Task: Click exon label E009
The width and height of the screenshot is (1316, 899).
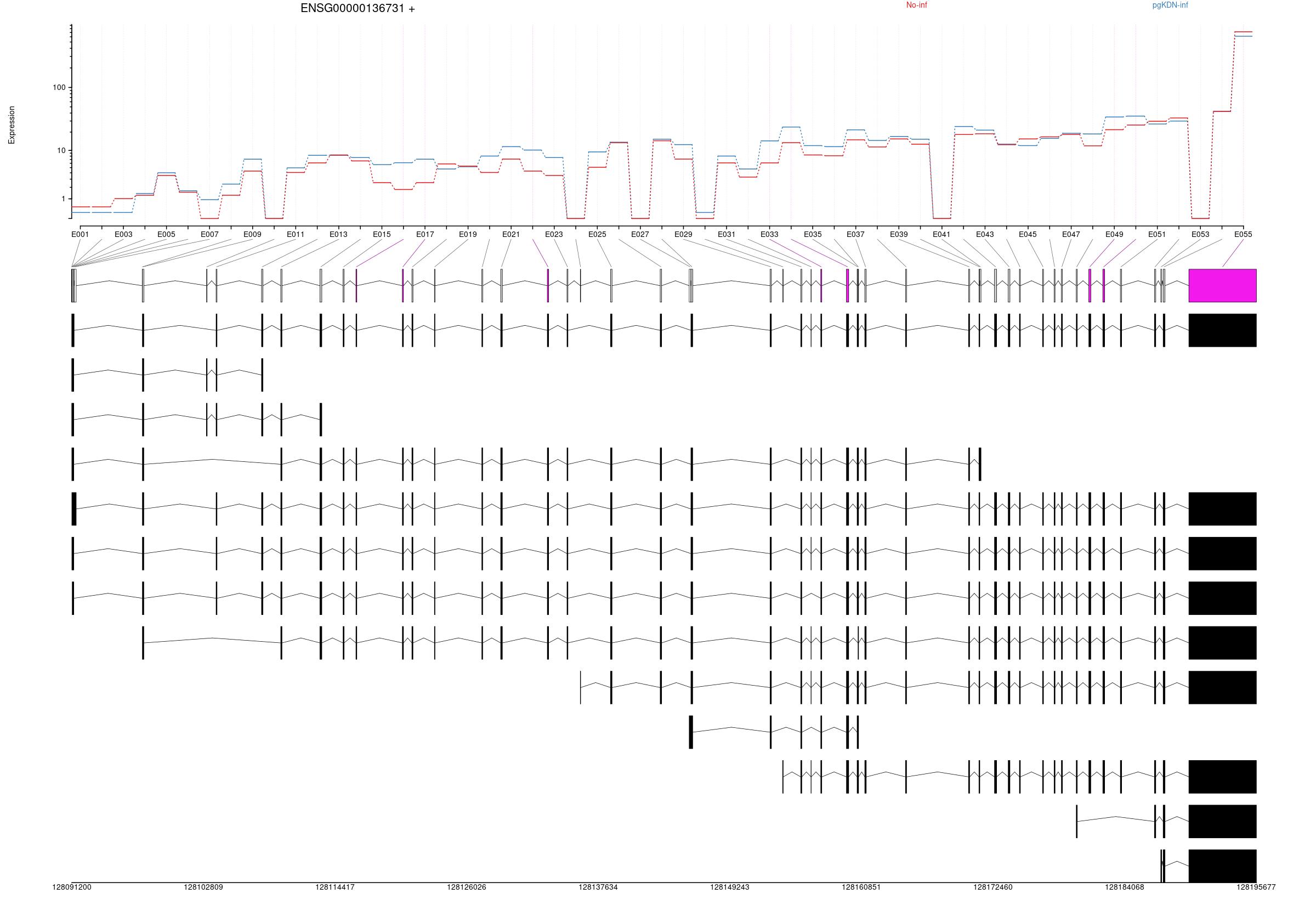Action: tap(253, 234)
